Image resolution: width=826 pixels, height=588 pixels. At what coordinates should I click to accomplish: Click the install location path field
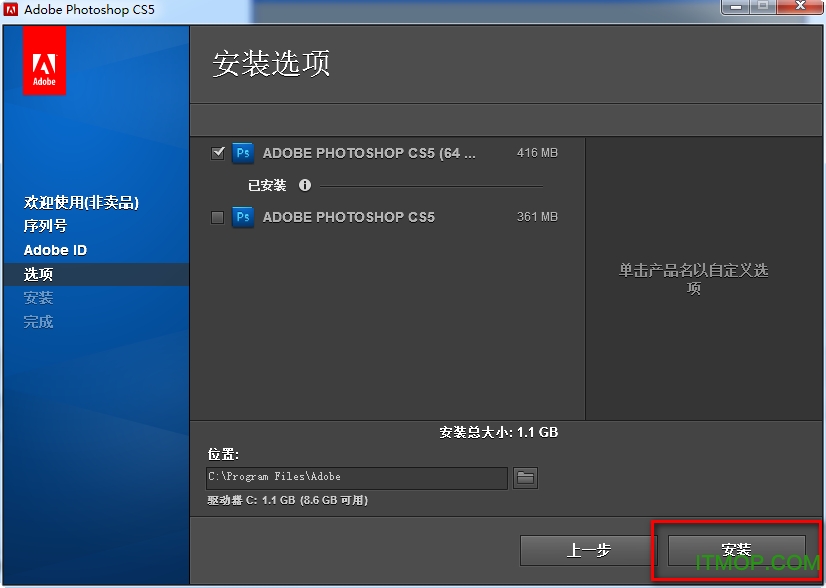357,478
